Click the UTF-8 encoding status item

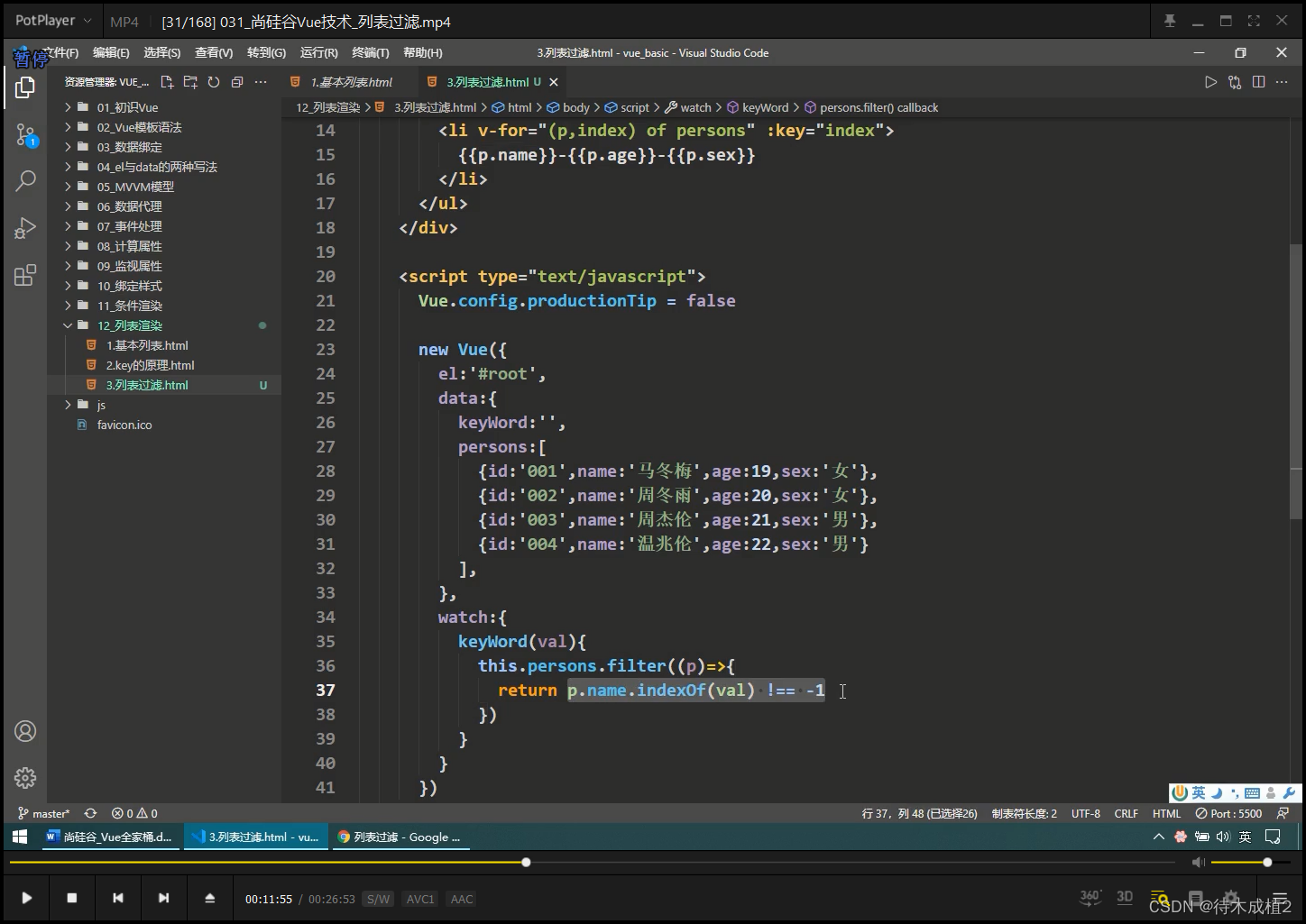click(1085, 813)
